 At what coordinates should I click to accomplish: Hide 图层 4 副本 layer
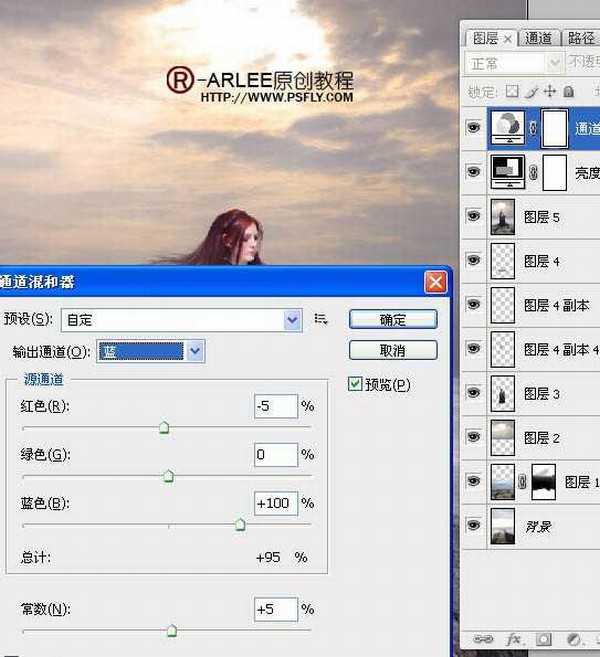[x=473, y=304]
